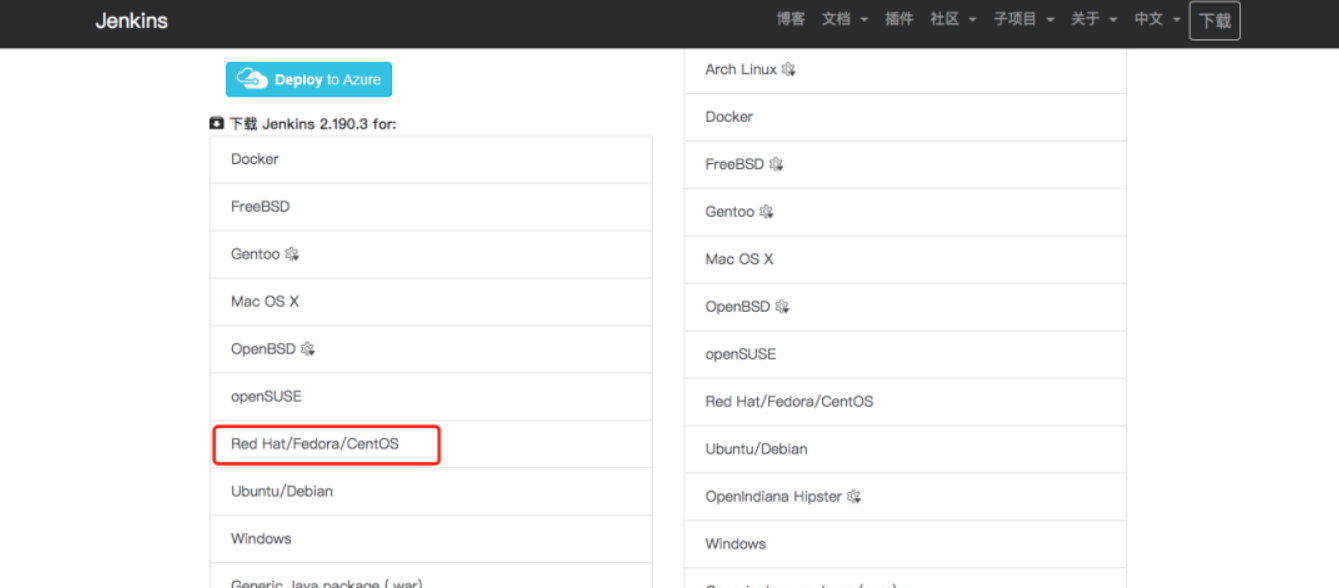Open the 中文 language dropdown
The width and height of the screenshot is (1339, 588).
click(x=1149, y=18)
